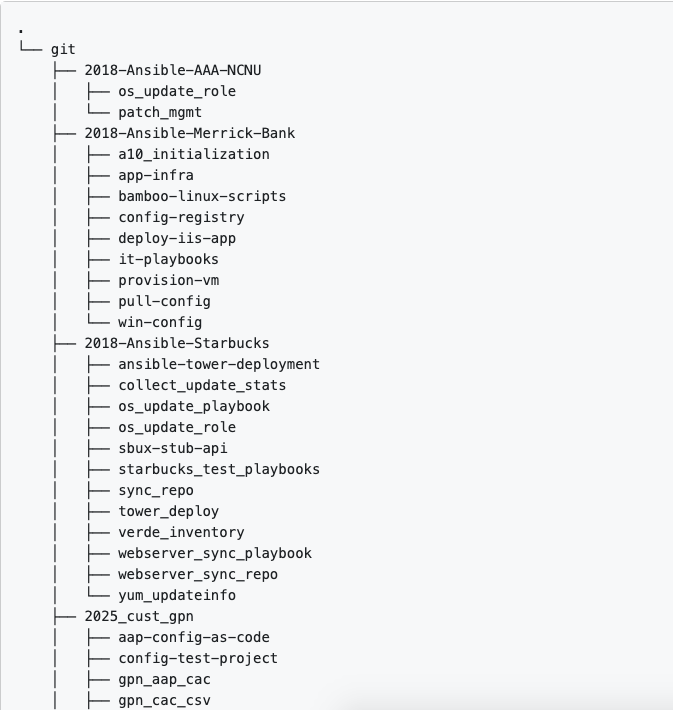Click the git root folder entry
The height and width of the screenshot is (710, 673).
click(x=62, y=49)
